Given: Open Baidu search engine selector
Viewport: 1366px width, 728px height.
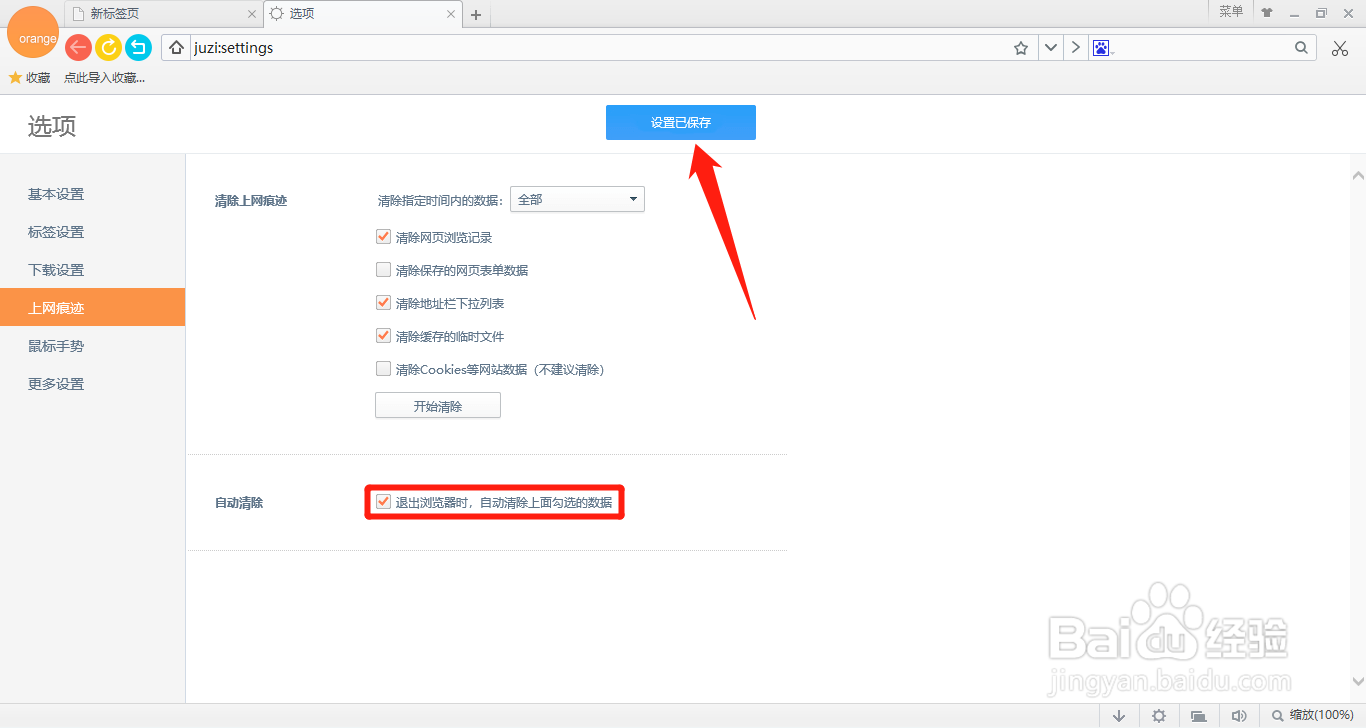Looking at the screenshot, I should click(1103, 48).
